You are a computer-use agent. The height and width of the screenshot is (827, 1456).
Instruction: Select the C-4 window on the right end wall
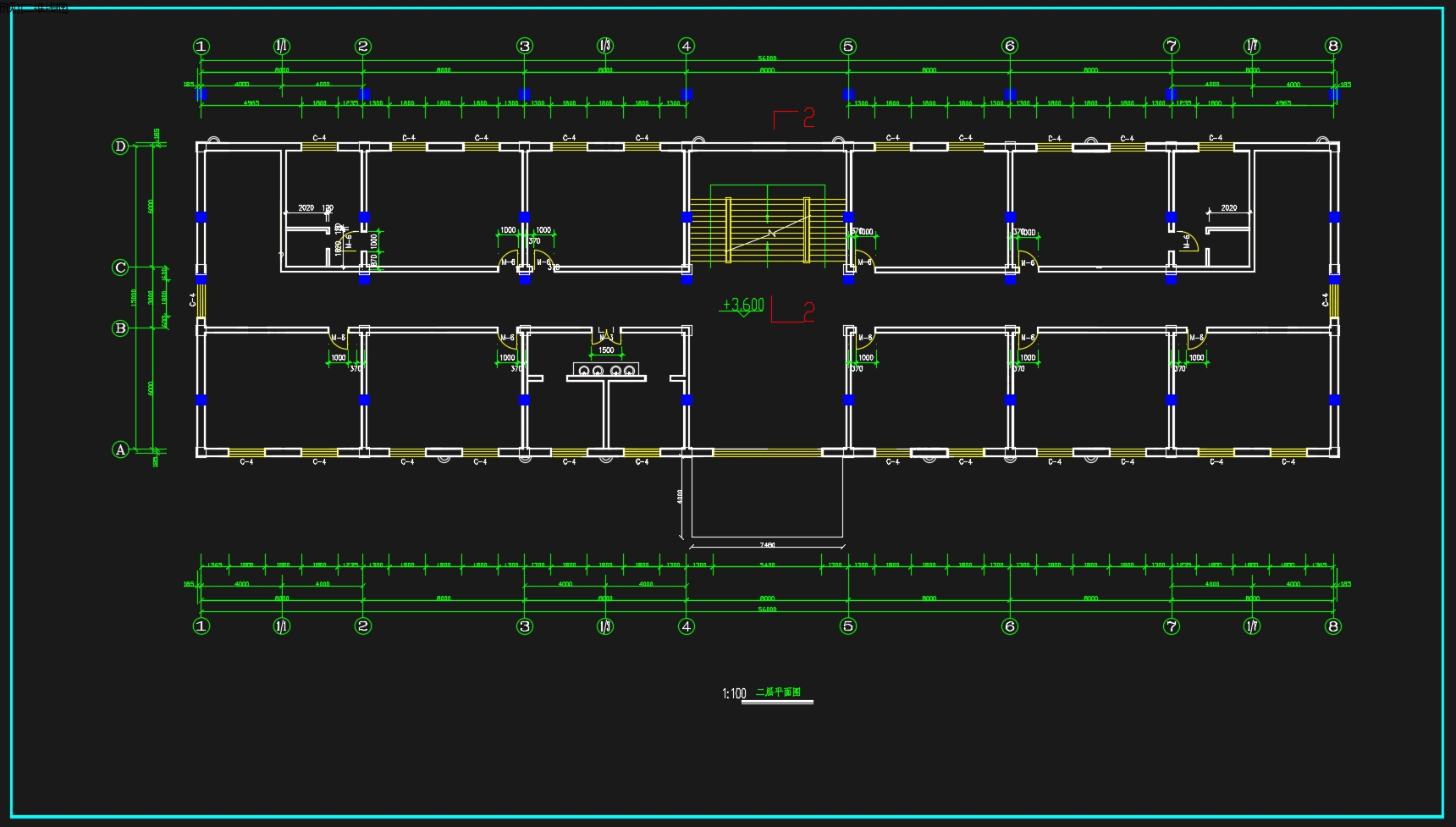point(1332,300)
